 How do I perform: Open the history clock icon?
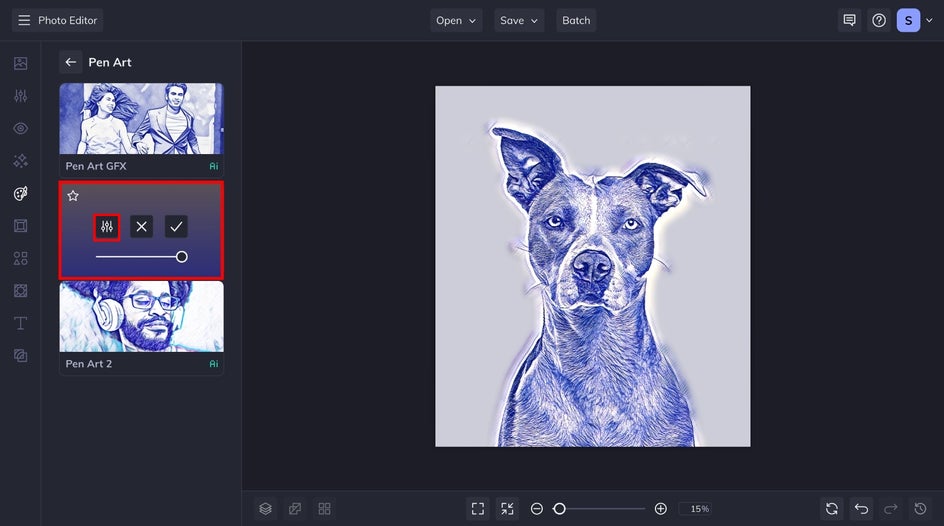pos(921,509)
